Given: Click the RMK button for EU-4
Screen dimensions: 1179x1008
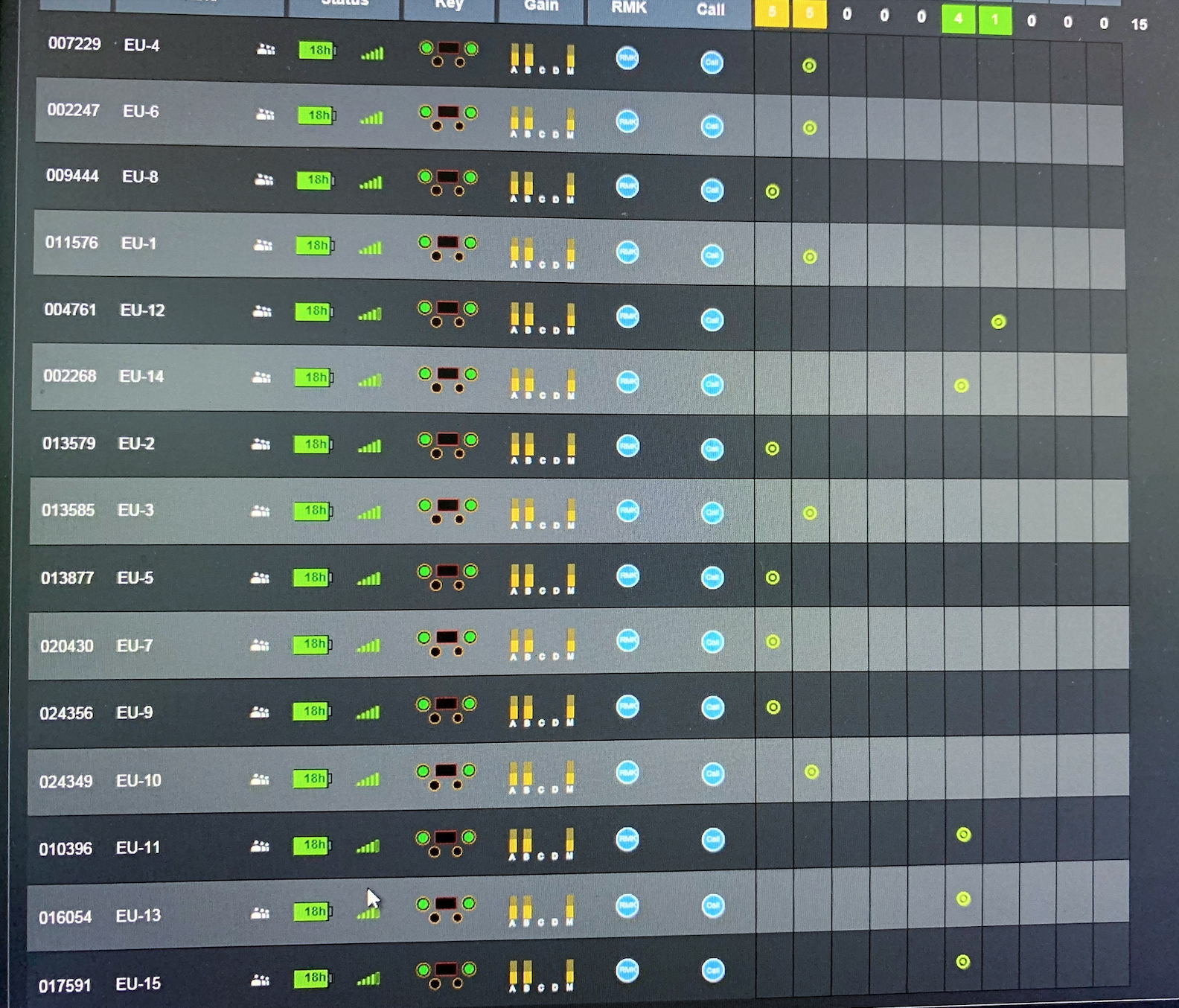Looking at the screenshot, I should (627, 58).
